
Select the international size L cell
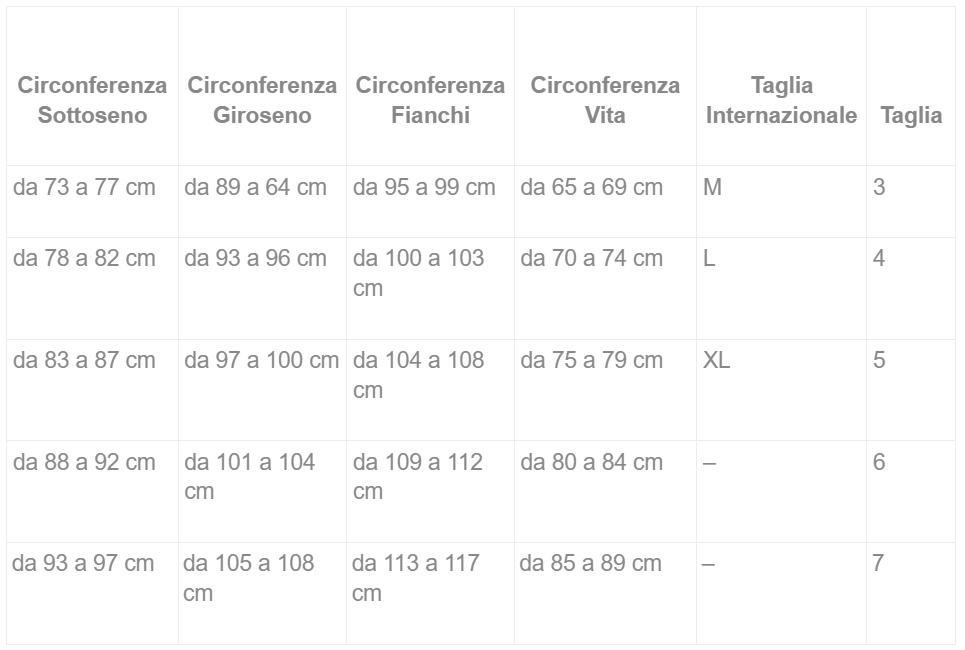[x=709, y=258]
